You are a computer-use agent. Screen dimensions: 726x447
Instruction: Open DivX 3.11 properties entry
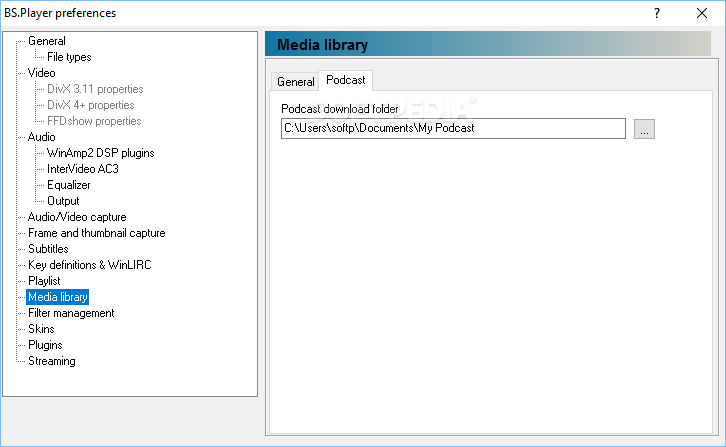tap(95, 89)
